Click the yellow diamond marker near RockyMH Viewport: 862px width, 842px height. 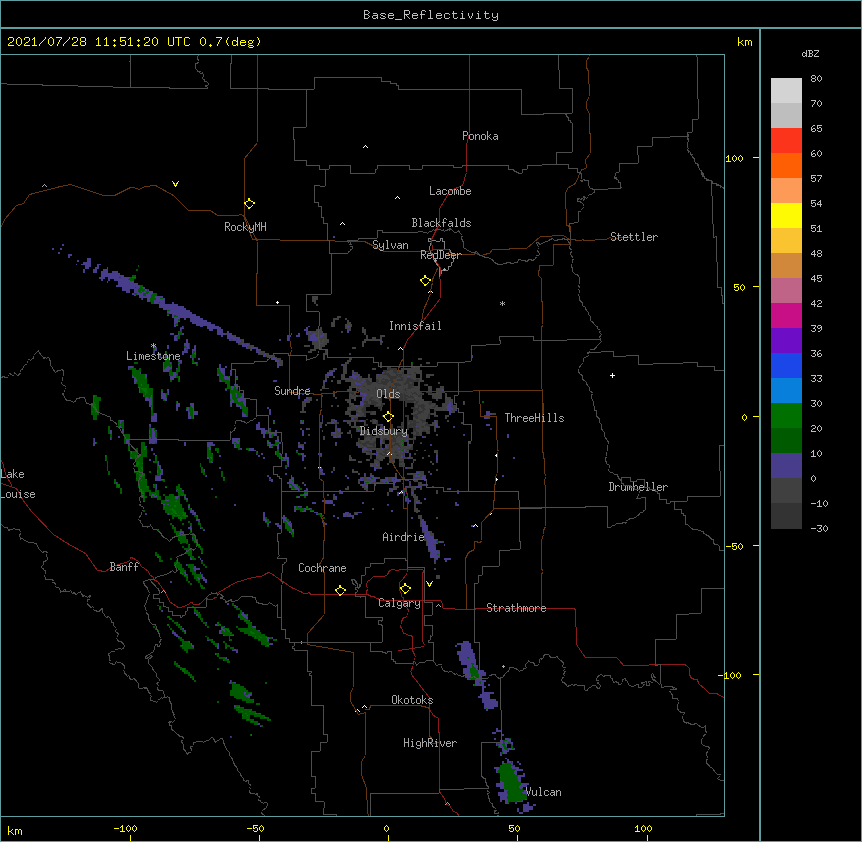coord(250,204)
